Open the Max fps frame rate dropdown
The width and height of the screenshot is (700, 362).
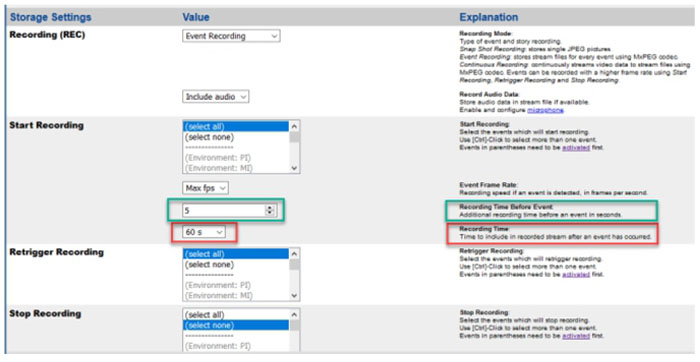click(205, 188)
